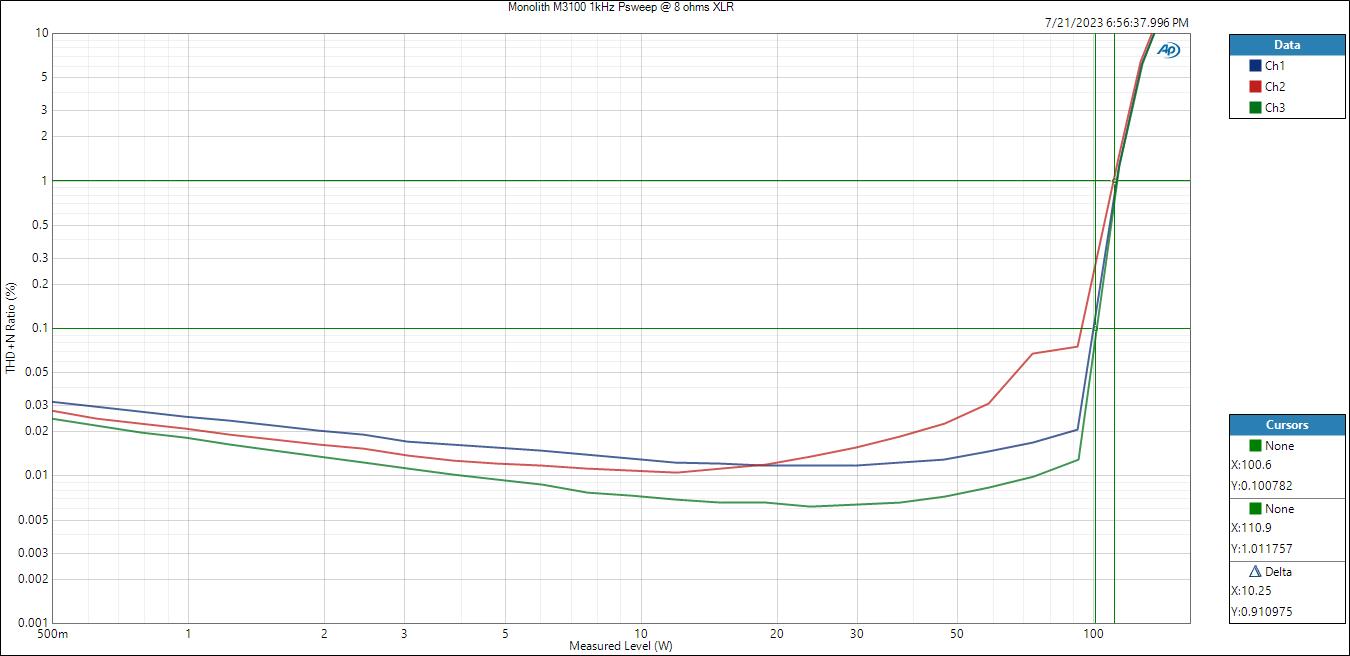Click the Measured Level (W) axis label

point(620,646)
